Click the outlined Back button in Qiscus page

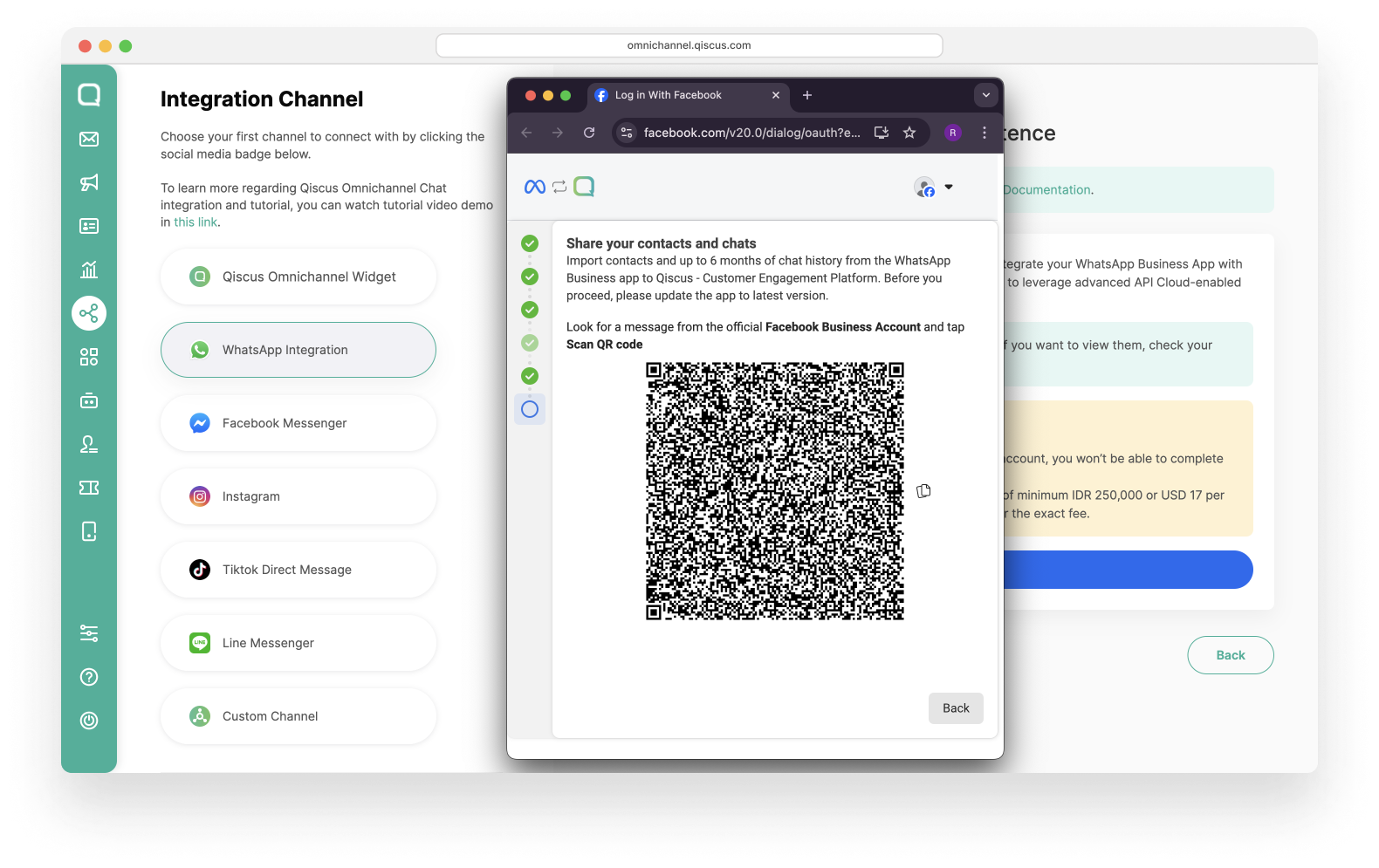pyautogui.click(x=1231, y=655)
